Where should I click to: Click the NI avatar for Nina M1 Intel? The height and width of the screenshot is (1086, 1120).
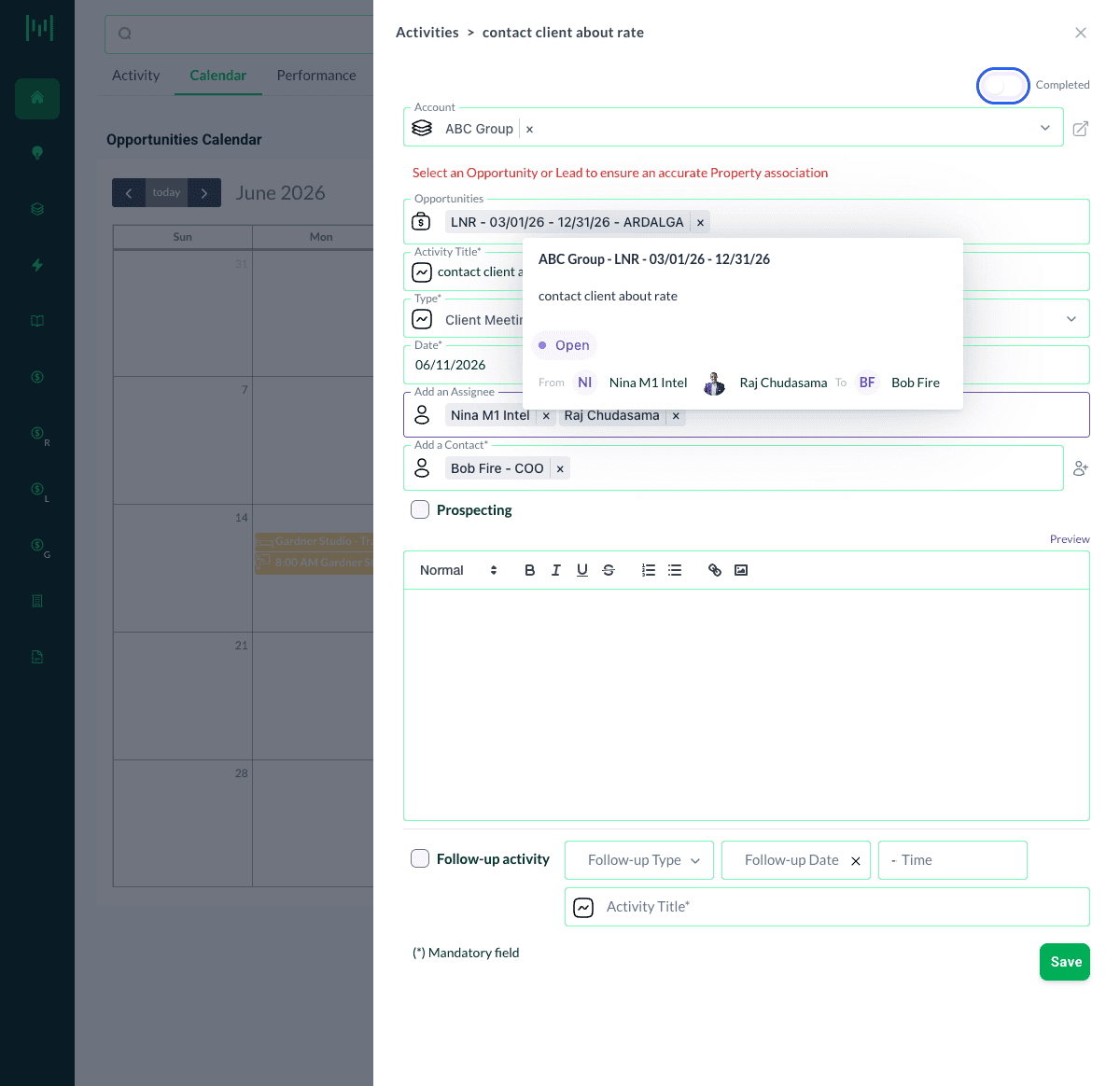(x=585, y=383)
